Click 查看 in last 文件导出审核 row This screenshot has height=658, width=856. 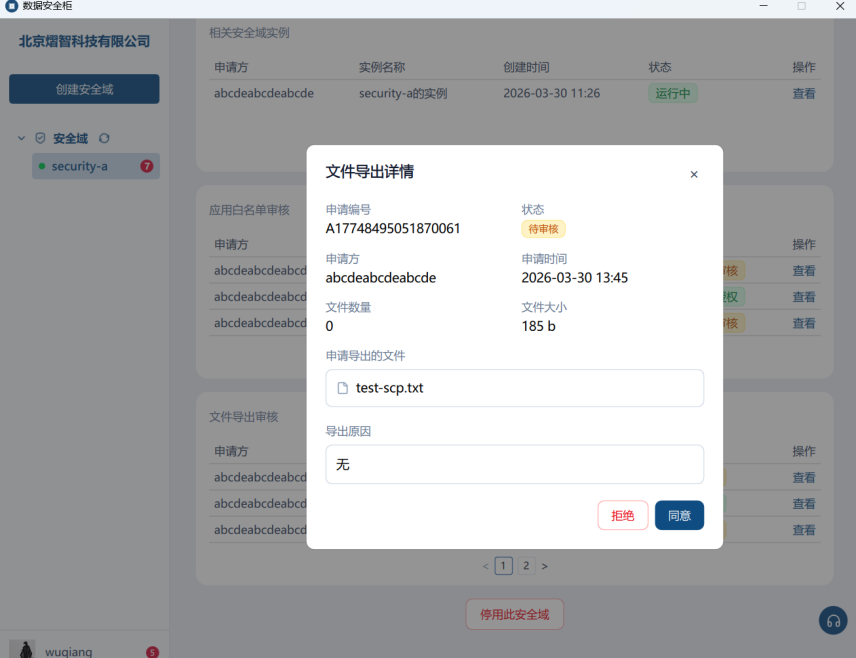pyautogui.click(x=804, y=530)
